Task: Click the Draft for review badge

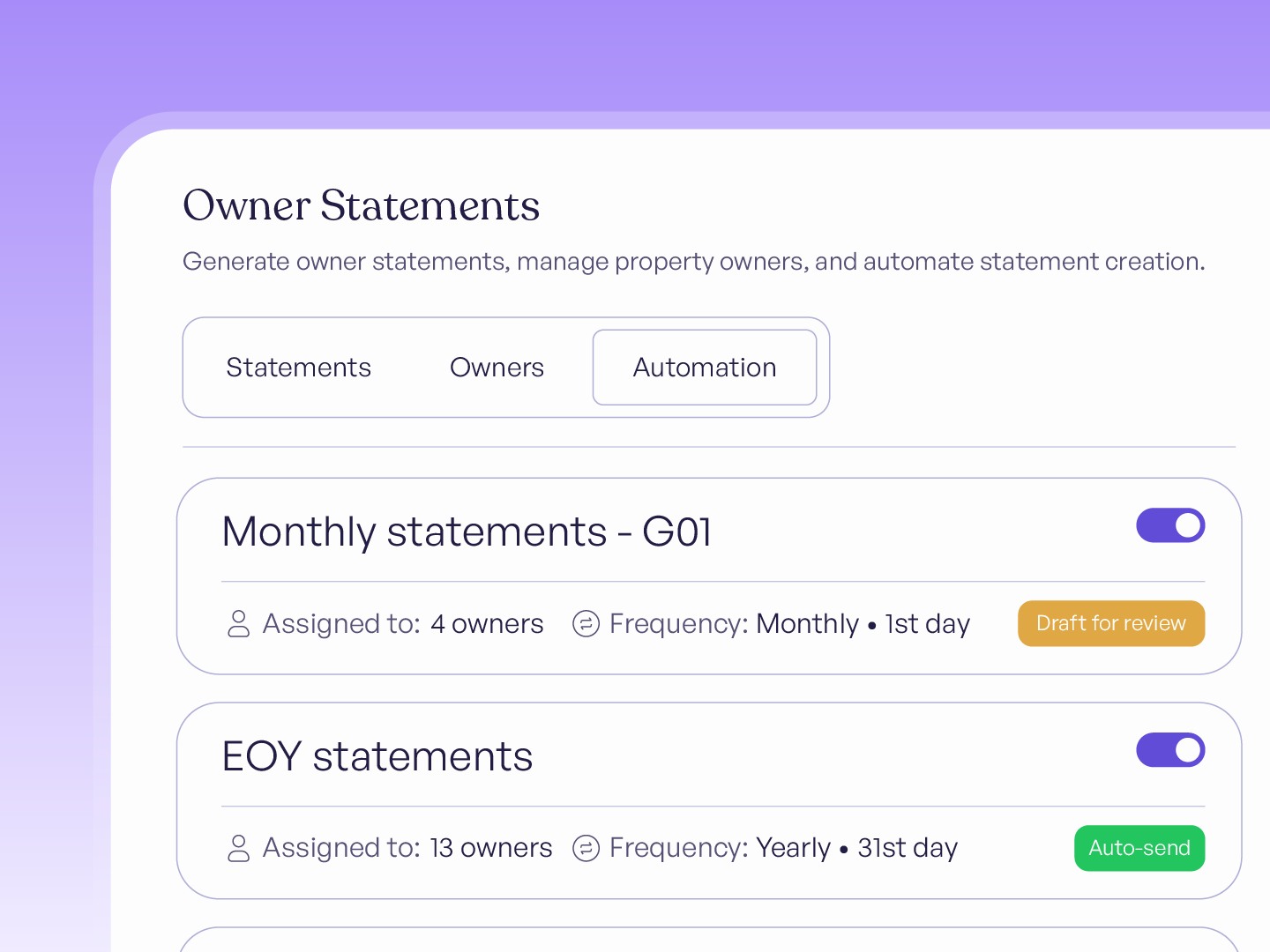Action: click(1111, 623)
